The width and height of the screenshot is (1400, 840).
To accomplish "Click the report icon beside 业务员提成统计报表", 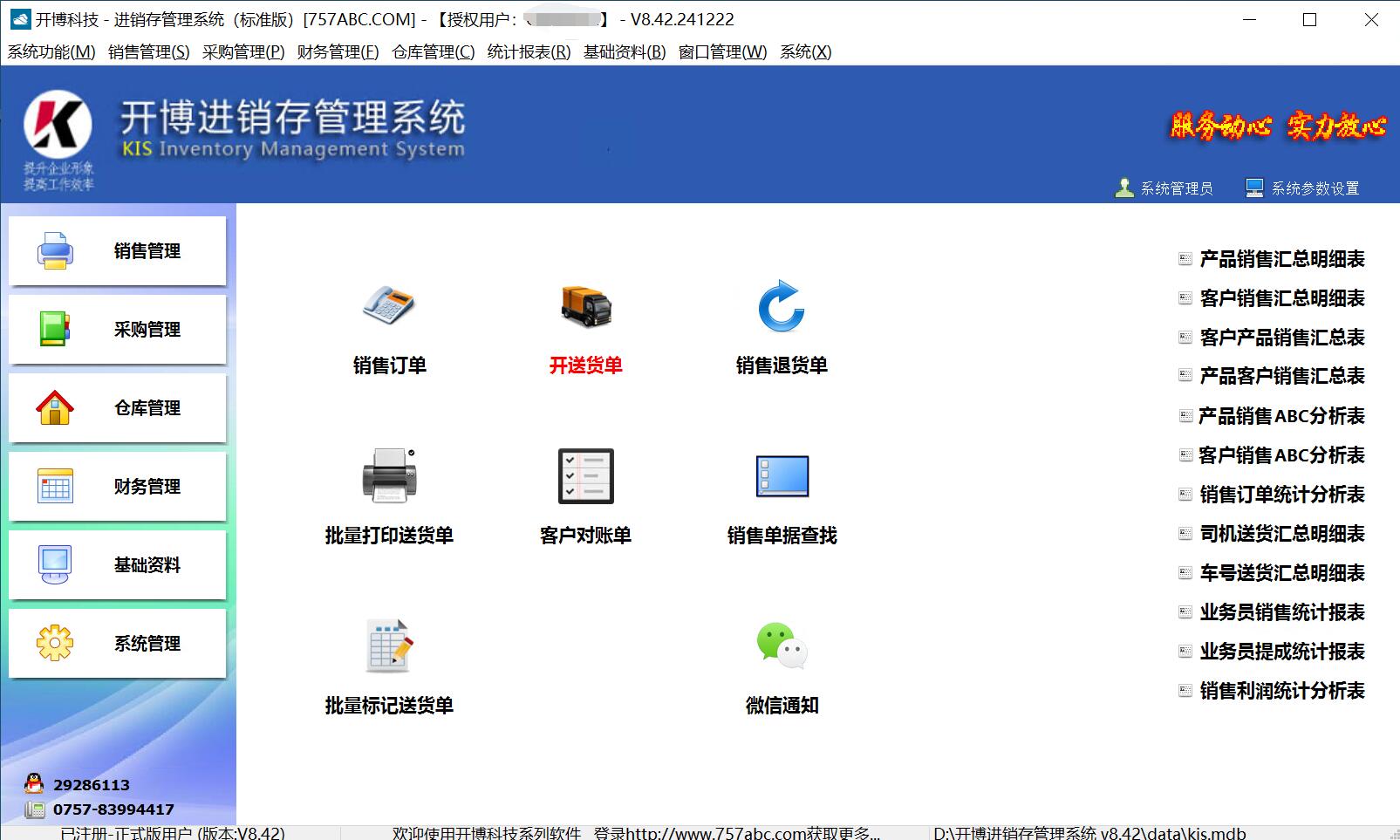I will pyautogui.click(x=1185, y=652).
